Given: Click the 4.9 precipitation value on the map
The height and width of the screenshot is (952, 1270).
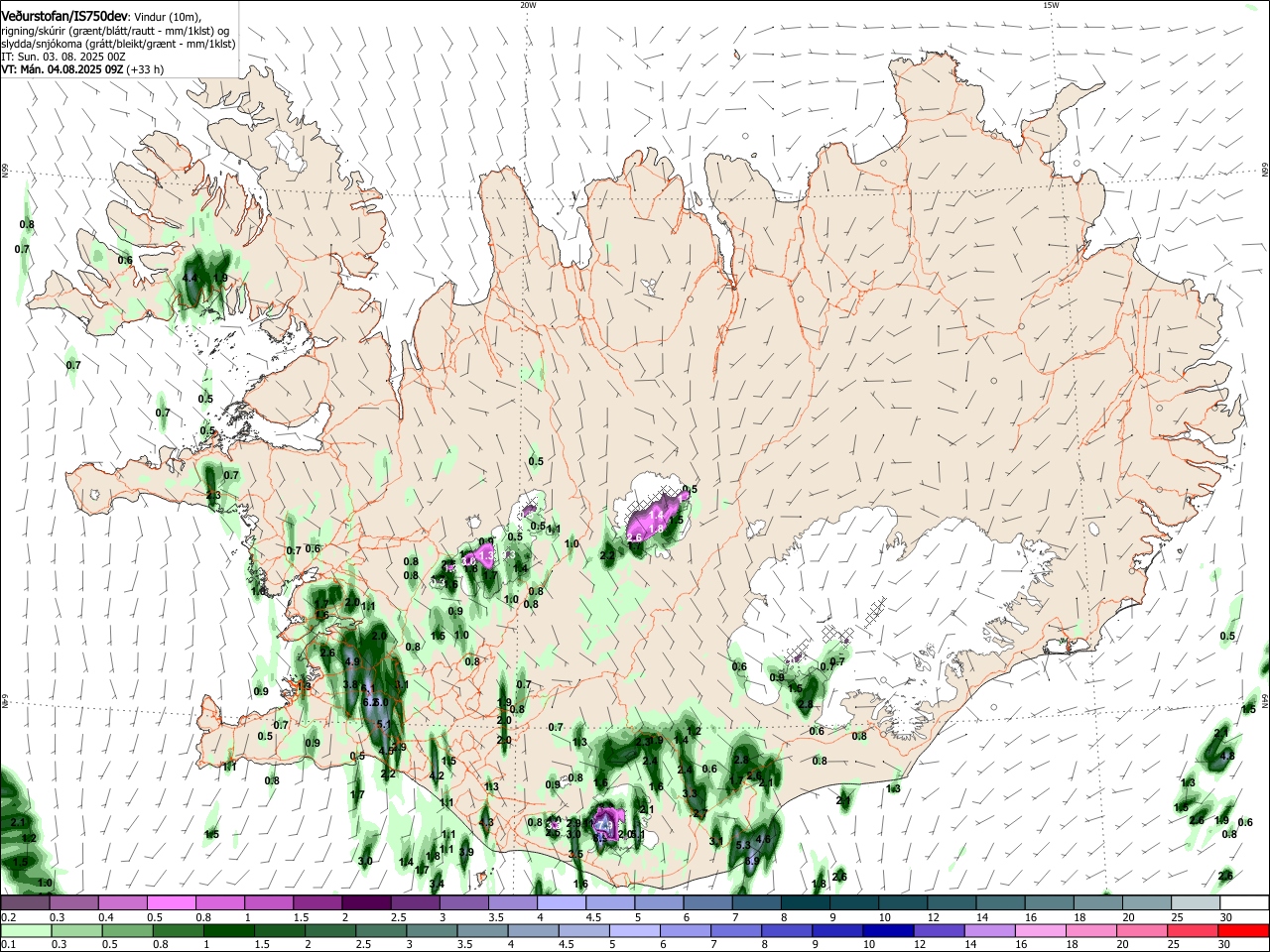Looking at the screenshot, I should point(351,661).
